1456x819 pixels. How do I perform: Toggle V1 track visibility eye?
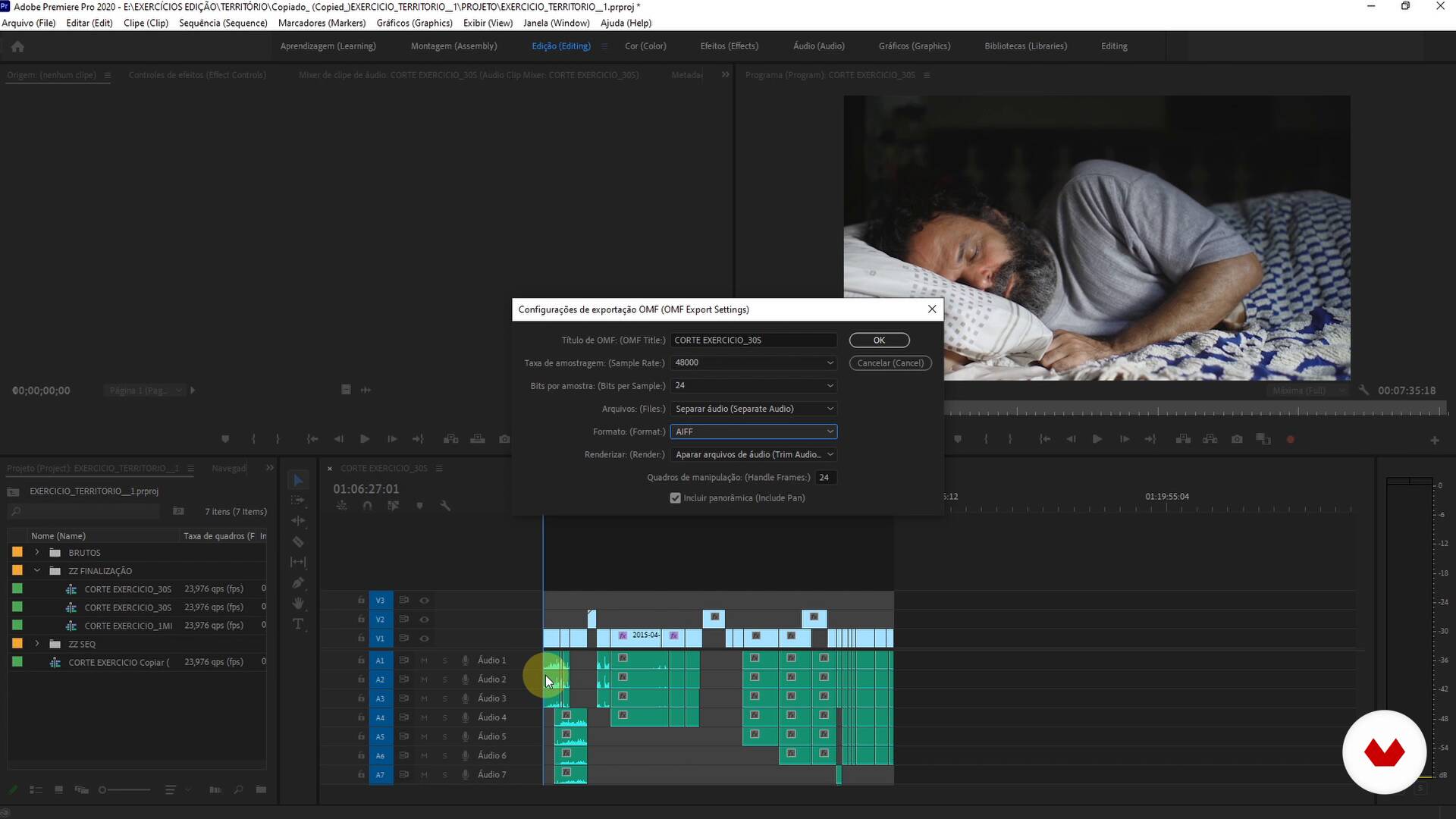click(x=425, y=639)
